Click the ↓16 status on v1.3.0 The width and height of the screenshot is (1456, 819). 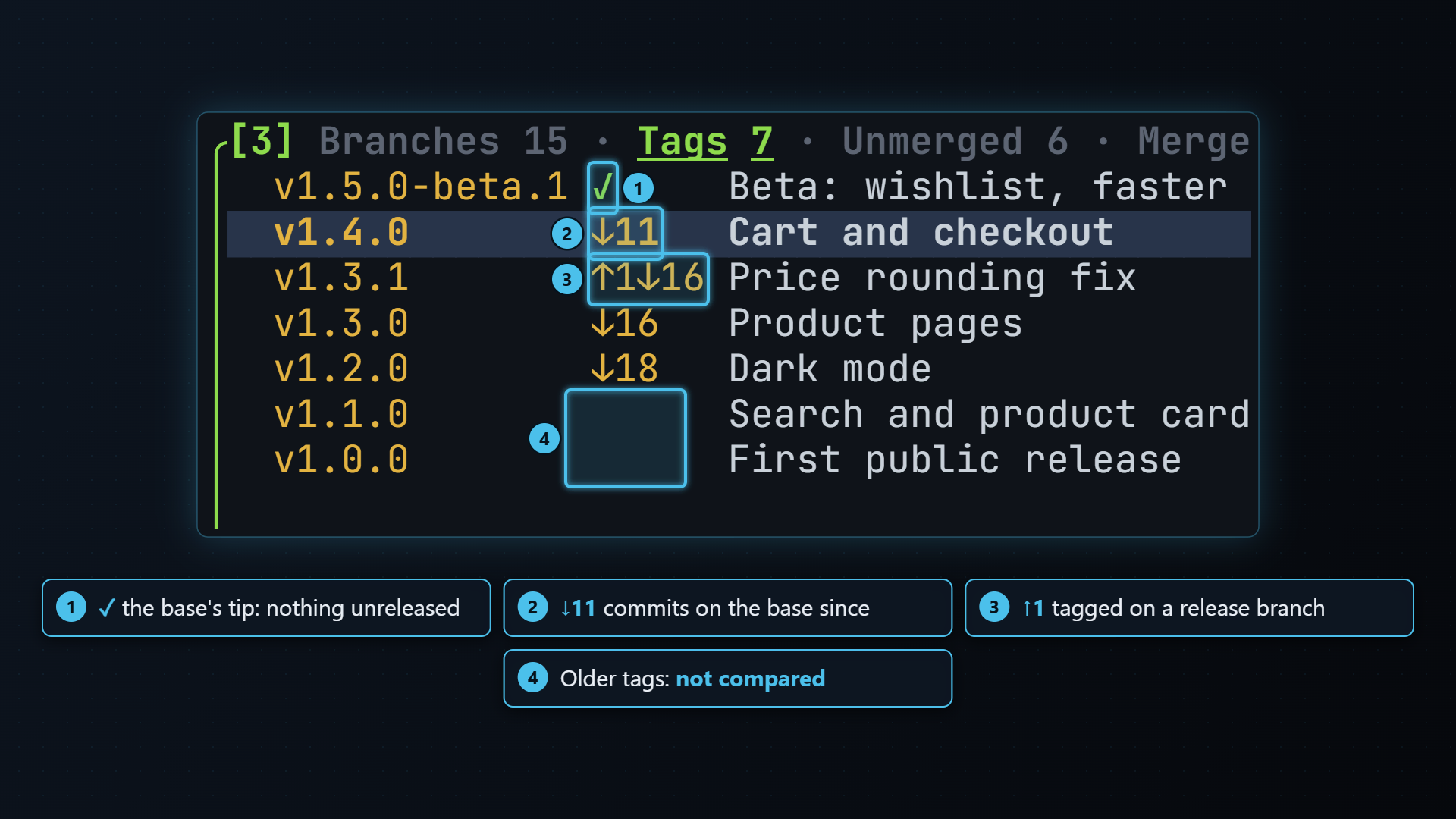click(625, 324)
